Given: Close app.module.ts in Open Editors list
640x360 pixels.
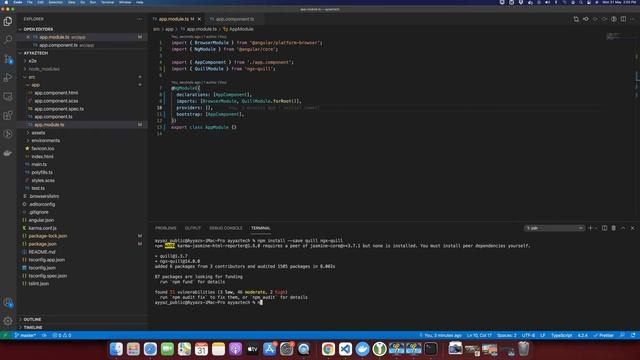Looking at the screenshot, I should 28,37.
